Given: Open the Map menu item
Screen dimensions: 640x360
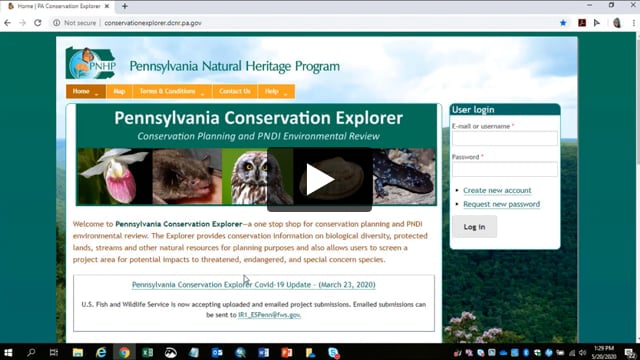Looking at the screenshot, I should tap(119, 91).
